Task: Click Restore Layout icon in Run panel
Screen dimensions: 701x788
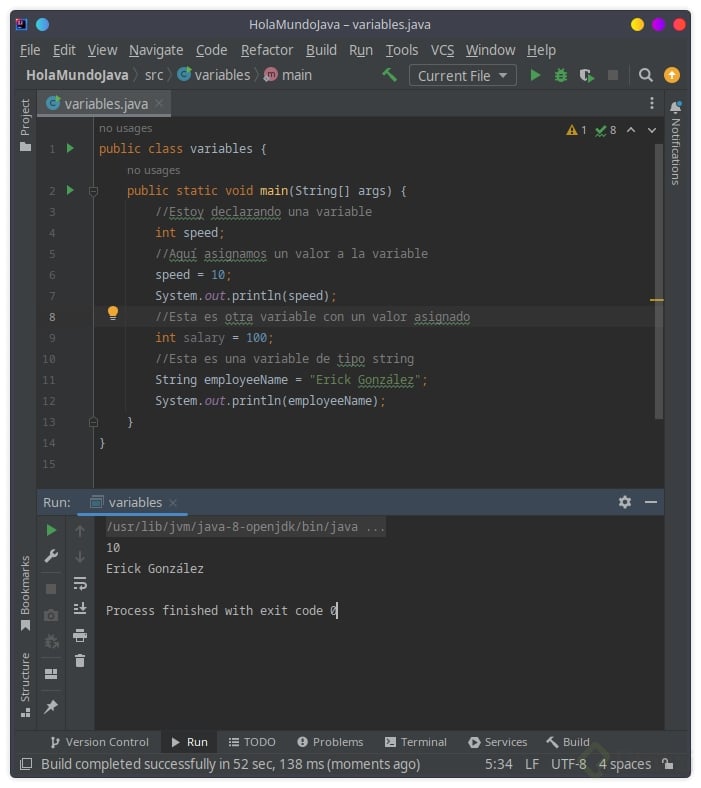Action: pyautogui.click(x=51, y=674)
